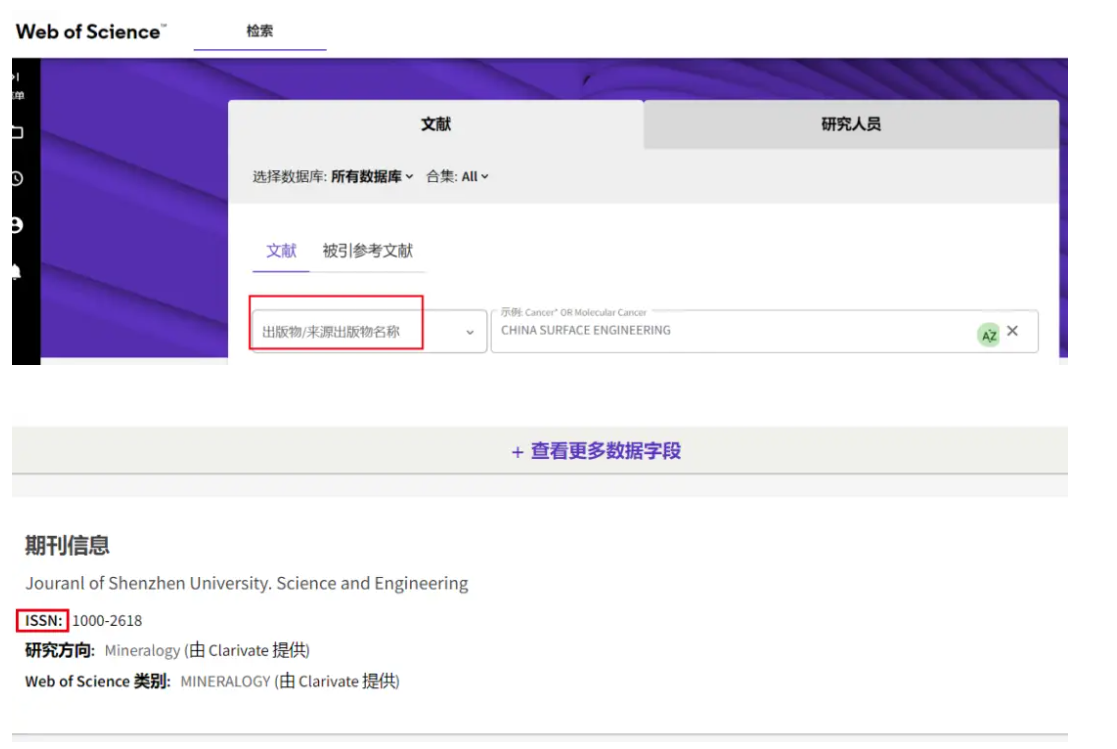
Task: Click the Mineralogy research area link
Action: (x=143, y=651)
